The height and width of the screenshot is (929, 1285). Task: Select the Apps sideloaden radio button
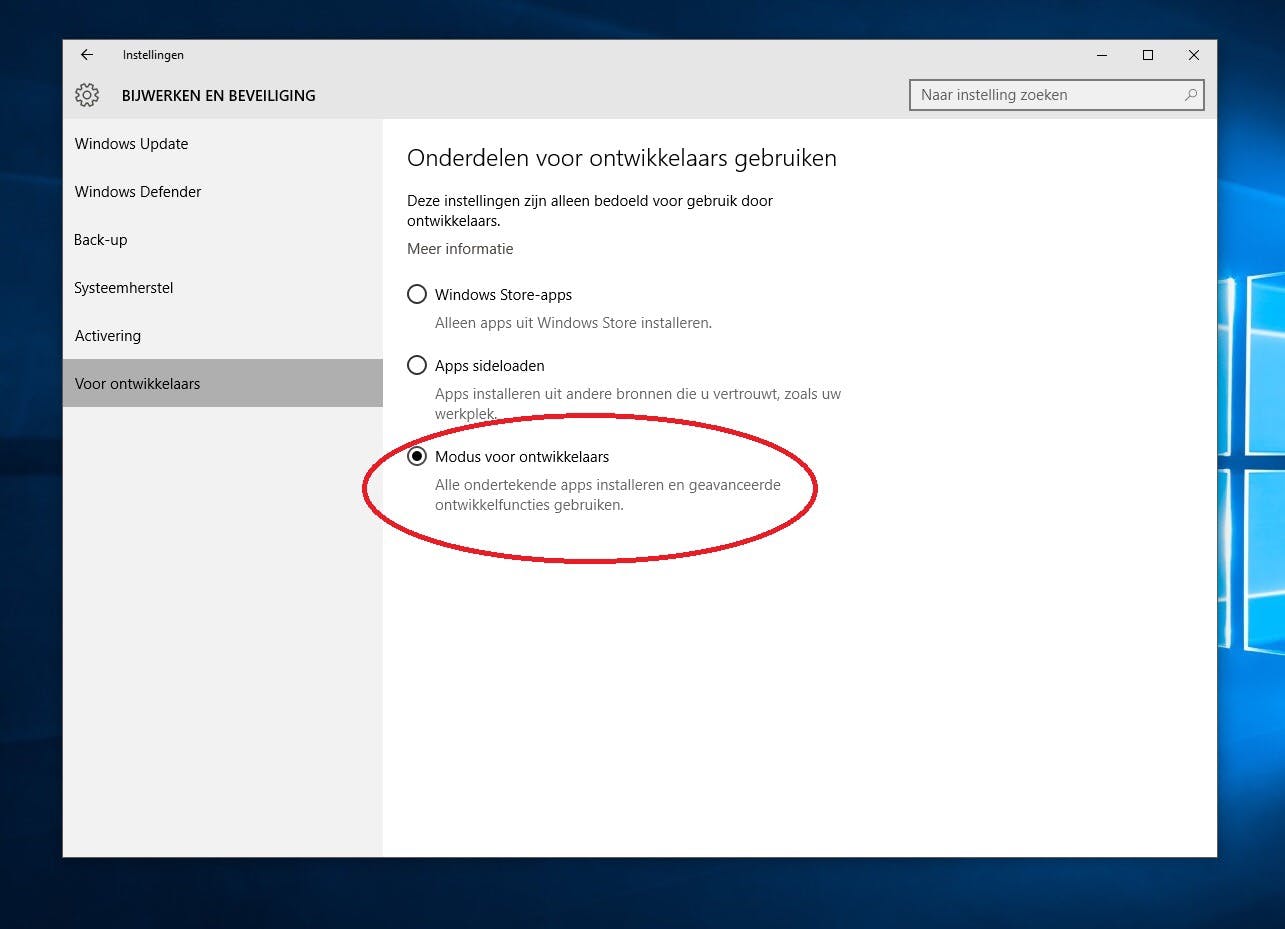tap(417, 366)
